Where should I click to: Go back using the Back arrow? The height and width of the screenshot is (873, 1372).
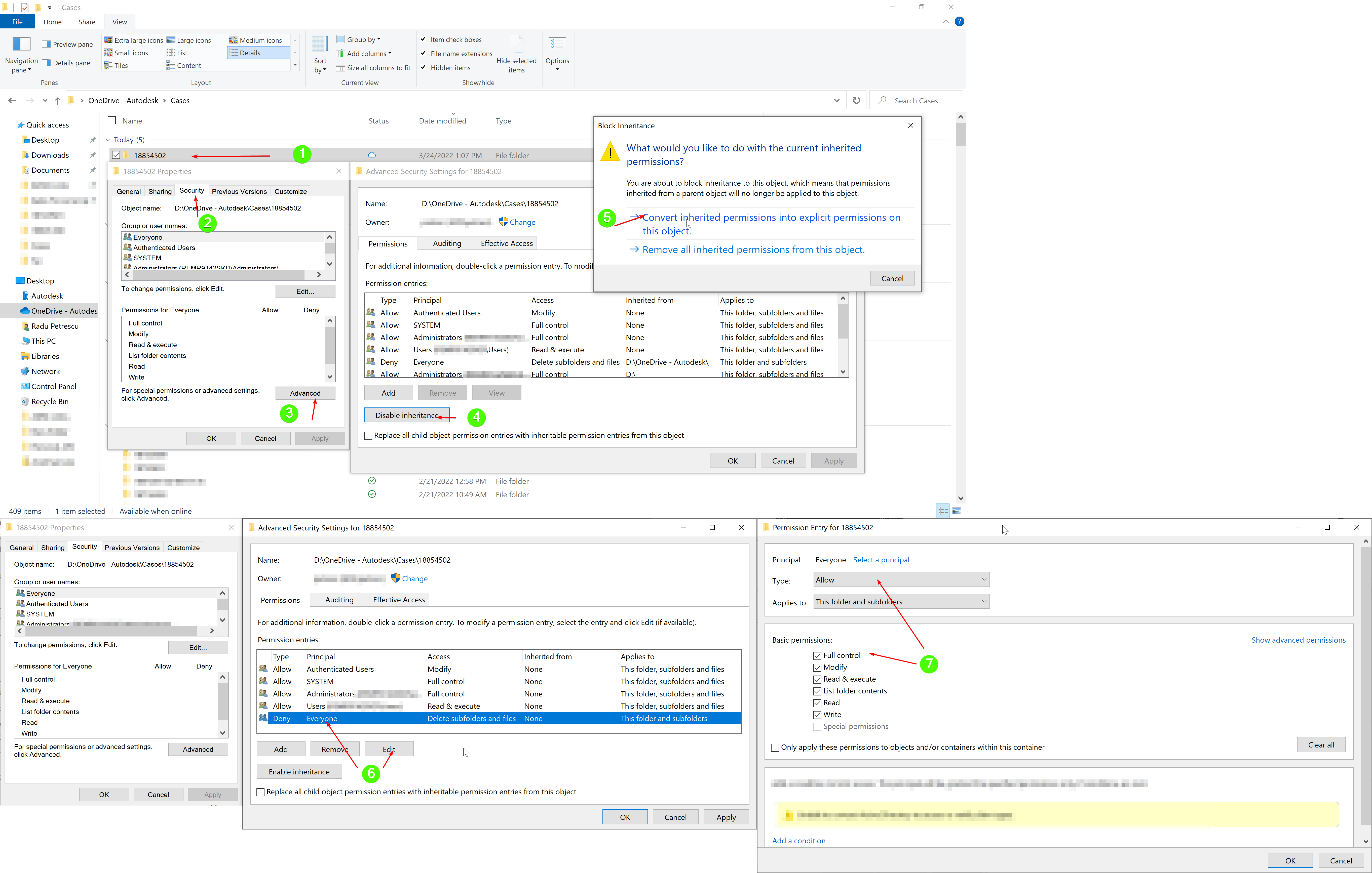coord(12,101)
